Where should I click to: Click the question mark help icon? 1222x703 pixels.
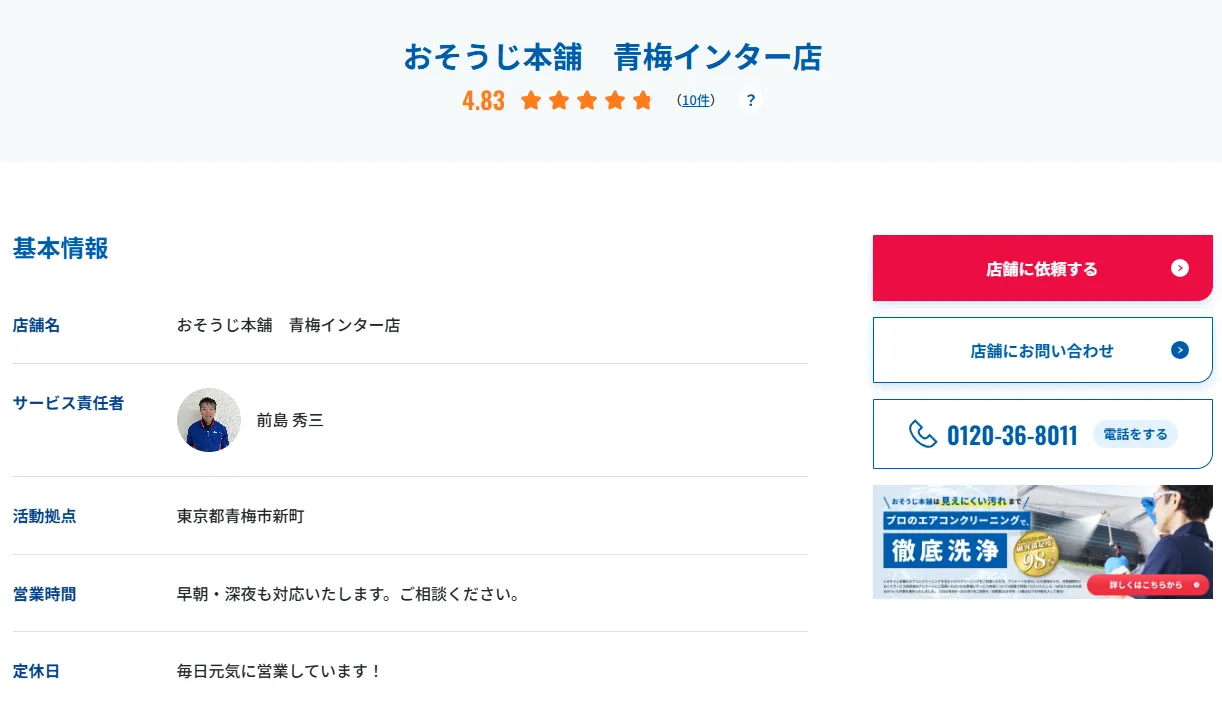pyautogui.click(x=751, y=100)
